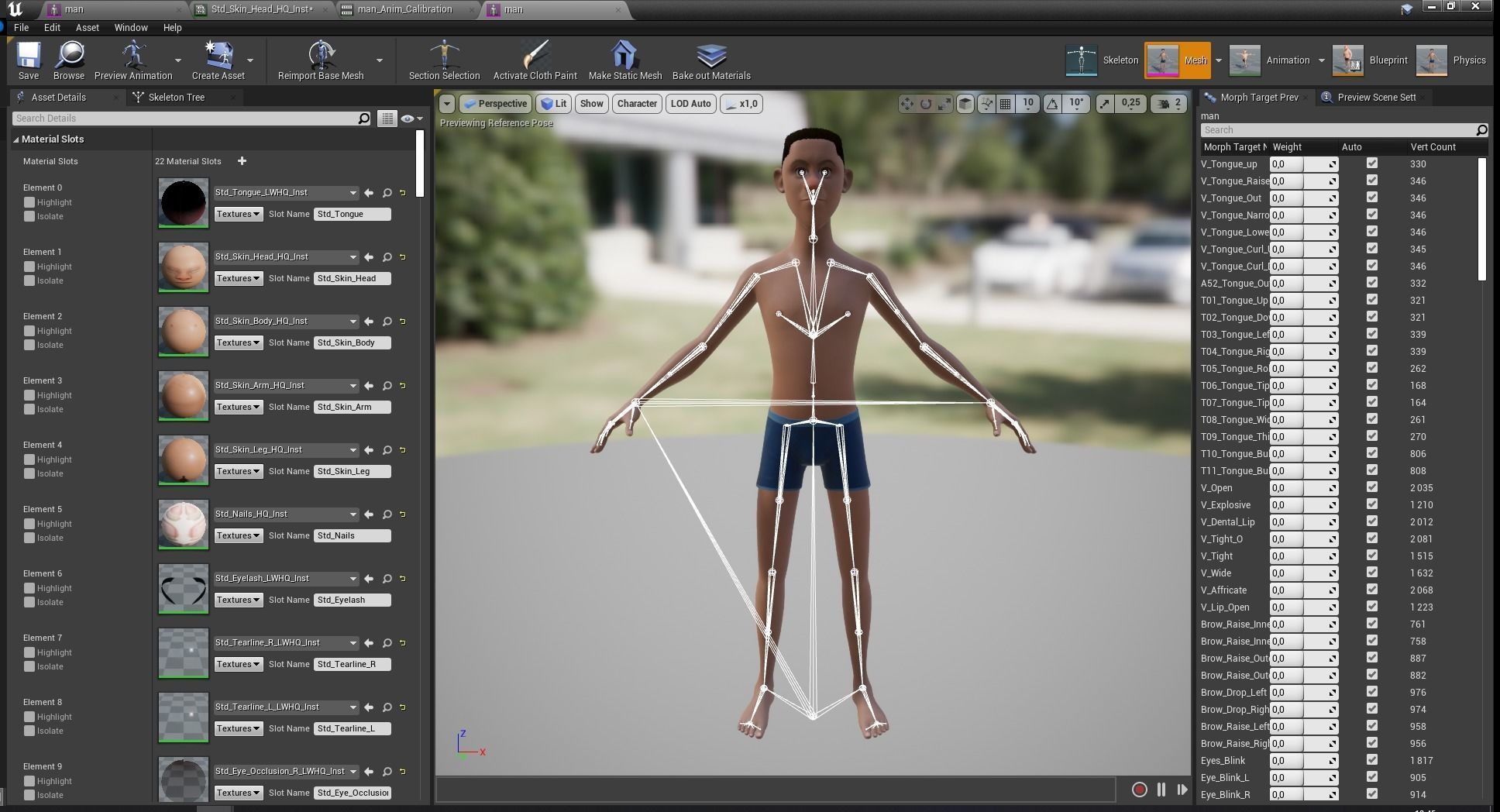This screenshot has width=1500, height=812.
Task: Click weight field for Brow_Drop_Left
Action: point(1303,693)
